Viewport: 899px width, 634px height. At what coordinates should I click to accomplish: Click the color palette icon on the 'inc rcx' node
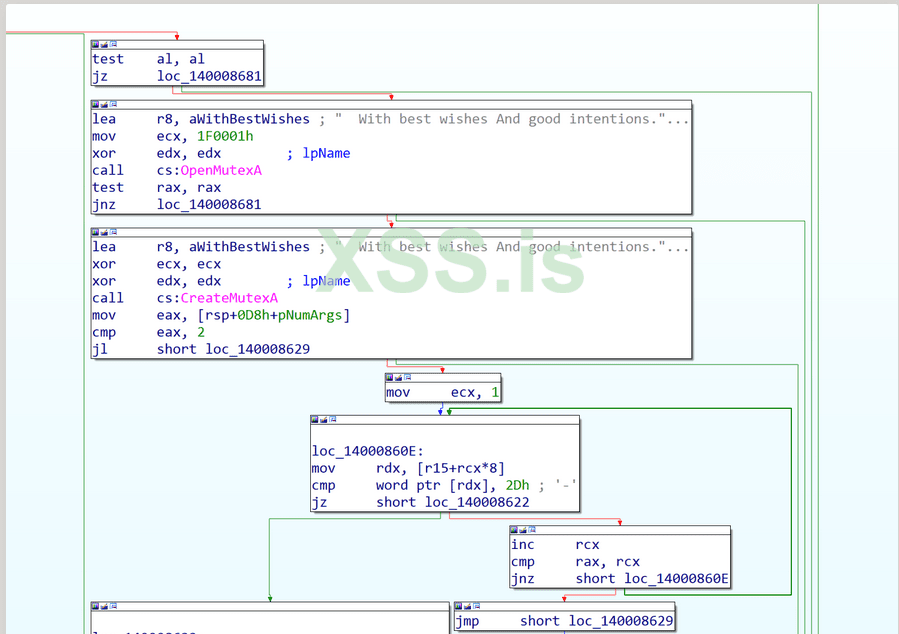[x=514, y=530]
